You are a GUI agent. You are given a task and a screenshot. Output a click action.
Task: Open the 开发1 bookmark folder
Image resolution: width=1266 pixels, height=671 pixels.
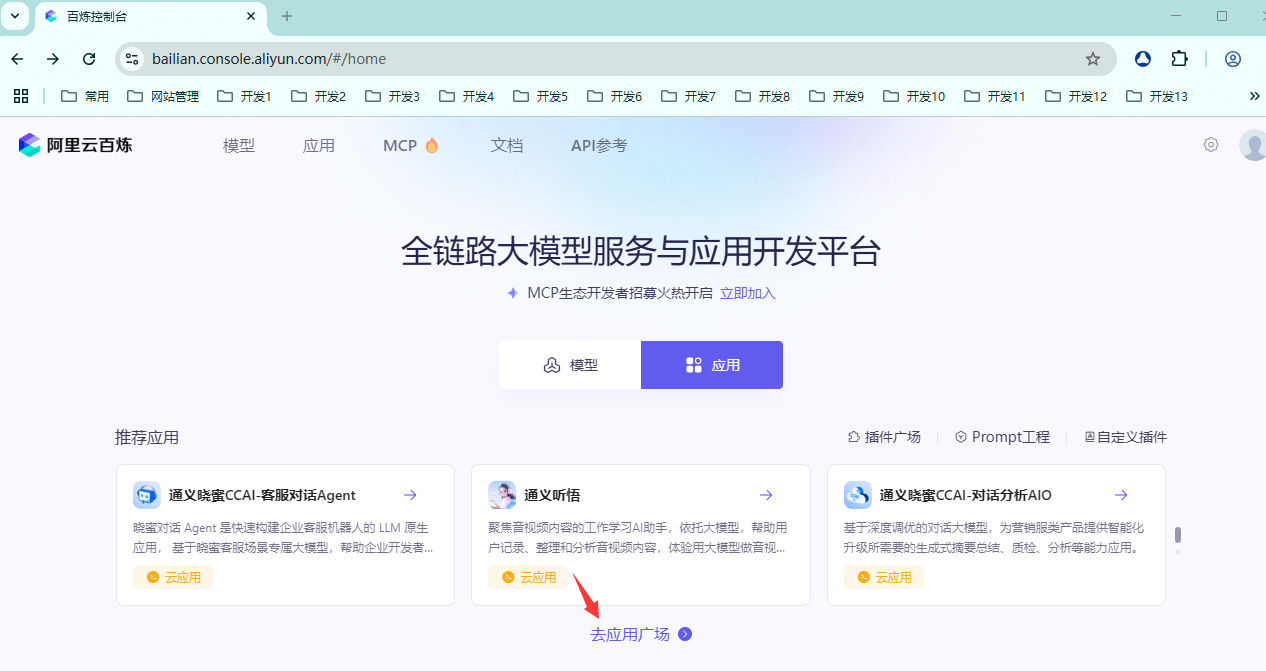(244, 96)
